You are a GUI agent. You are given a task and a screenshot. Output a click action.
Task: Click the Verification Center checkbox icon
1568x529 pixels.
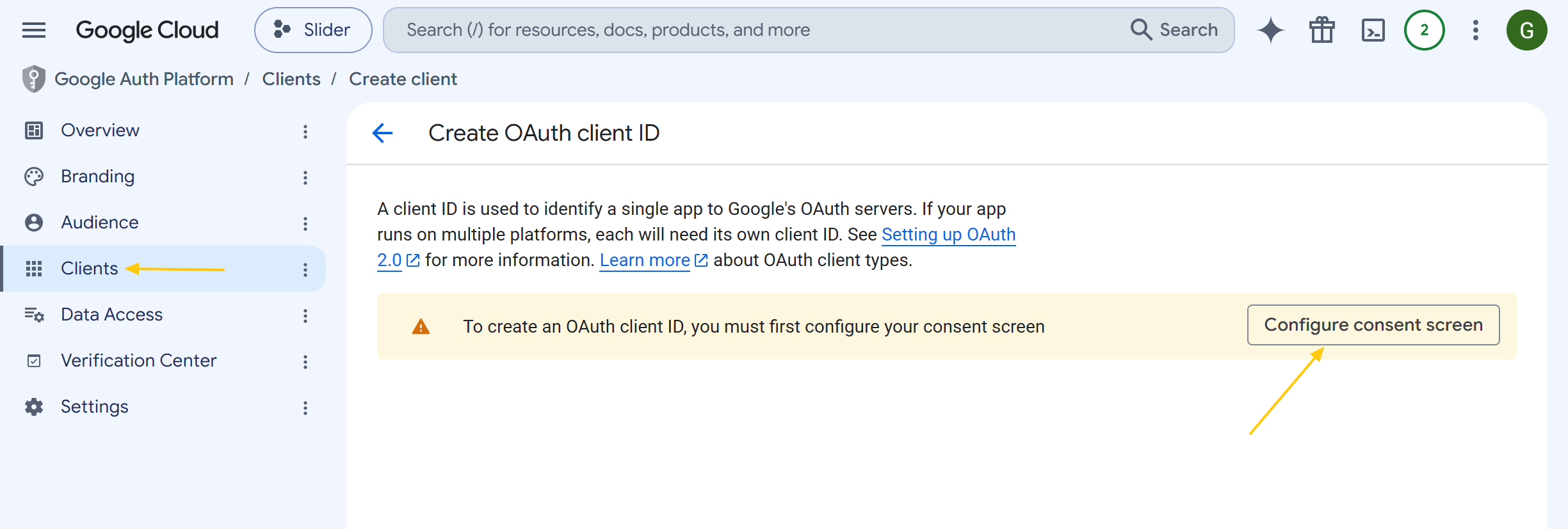(34, 361)
